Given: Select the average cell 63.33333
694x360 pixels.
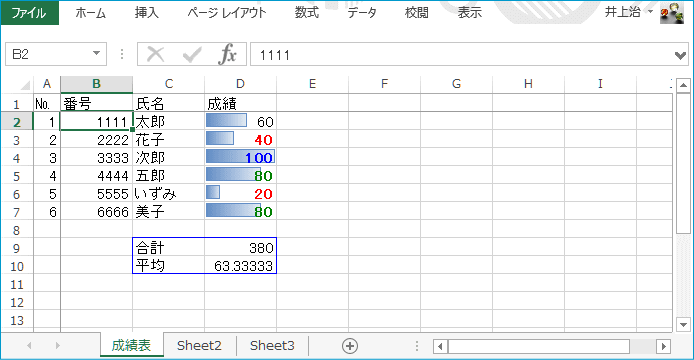Looking at the screenshot, I should (x=240, y=266).
